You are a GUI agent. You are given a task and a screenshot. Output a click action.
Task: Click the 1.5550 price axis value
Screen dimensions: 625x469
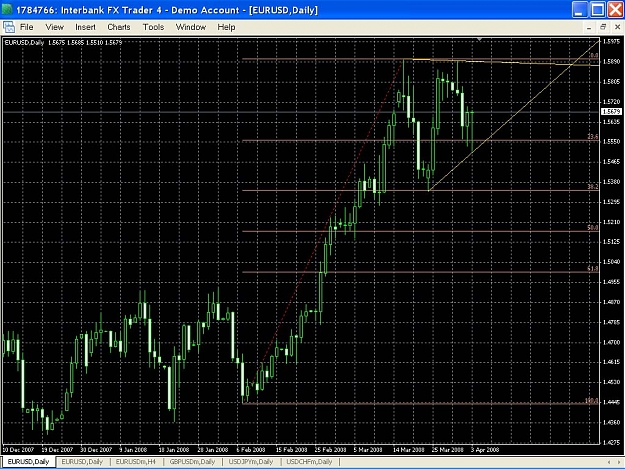[612, 141]
